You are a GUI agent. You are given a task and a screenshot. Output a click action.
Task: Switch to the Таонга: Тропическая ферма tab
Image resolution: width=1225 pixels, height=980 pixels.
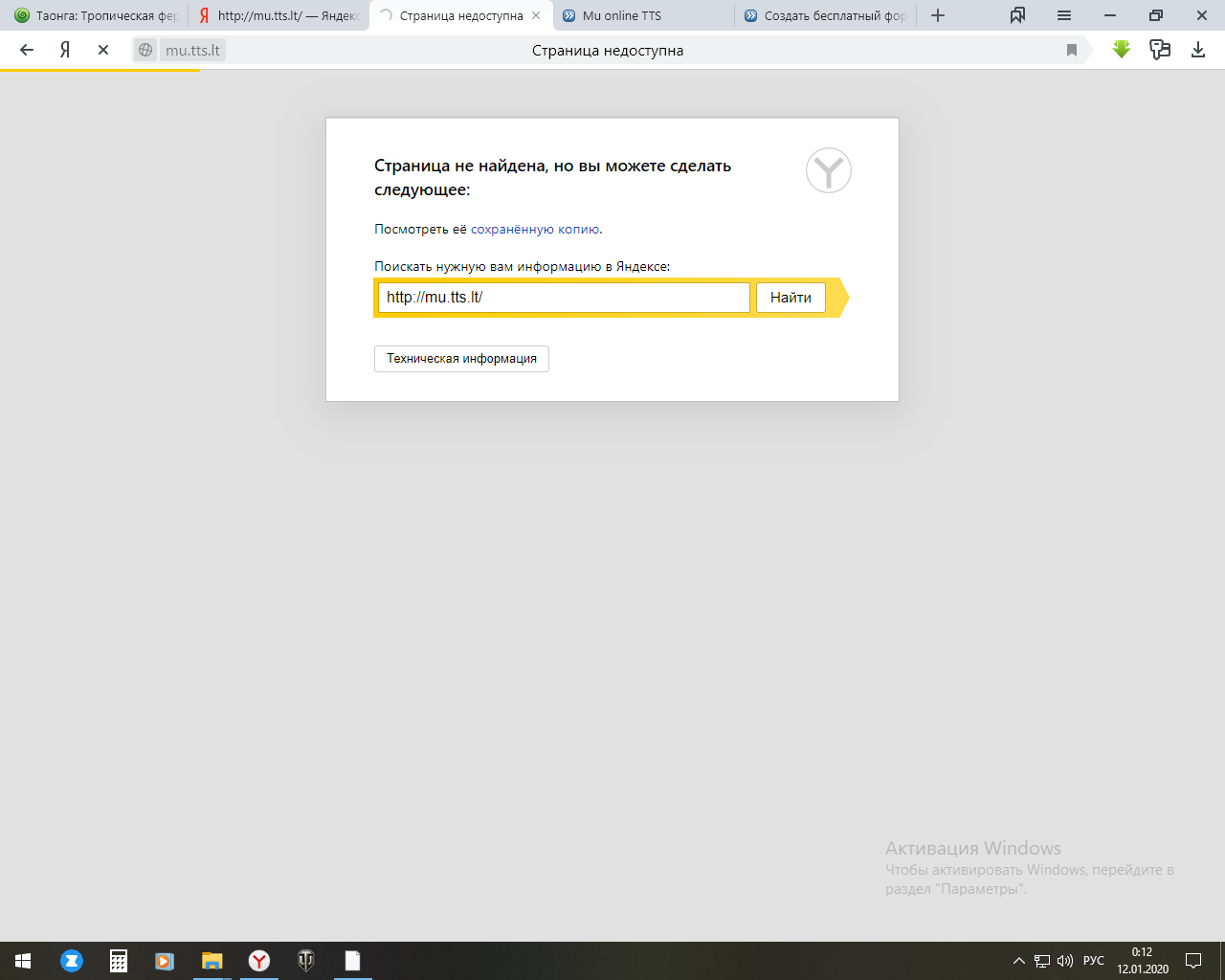click(x=96, y=15)
